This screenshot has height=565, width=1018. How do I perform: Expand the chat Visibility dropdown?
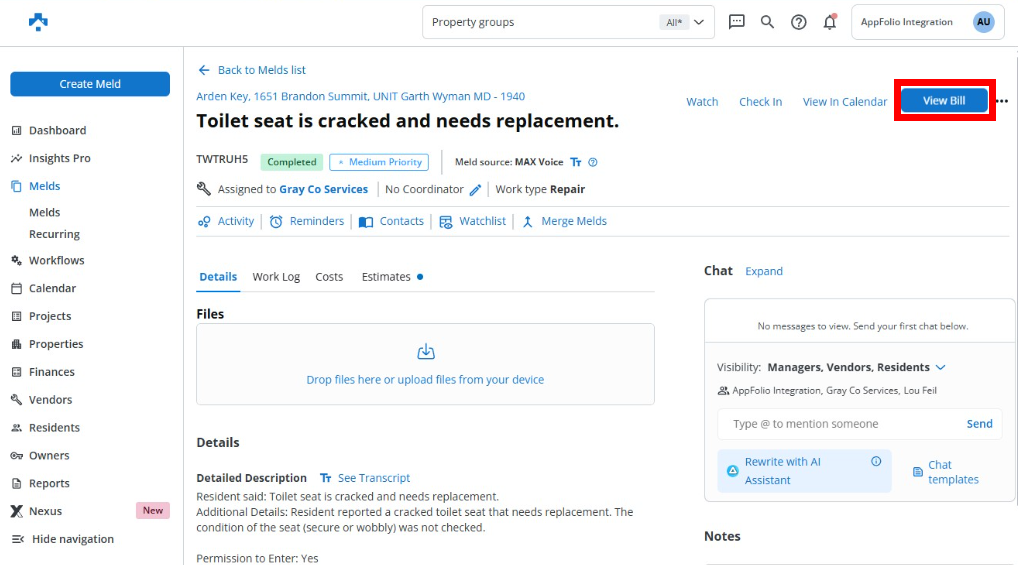point(940,367)
